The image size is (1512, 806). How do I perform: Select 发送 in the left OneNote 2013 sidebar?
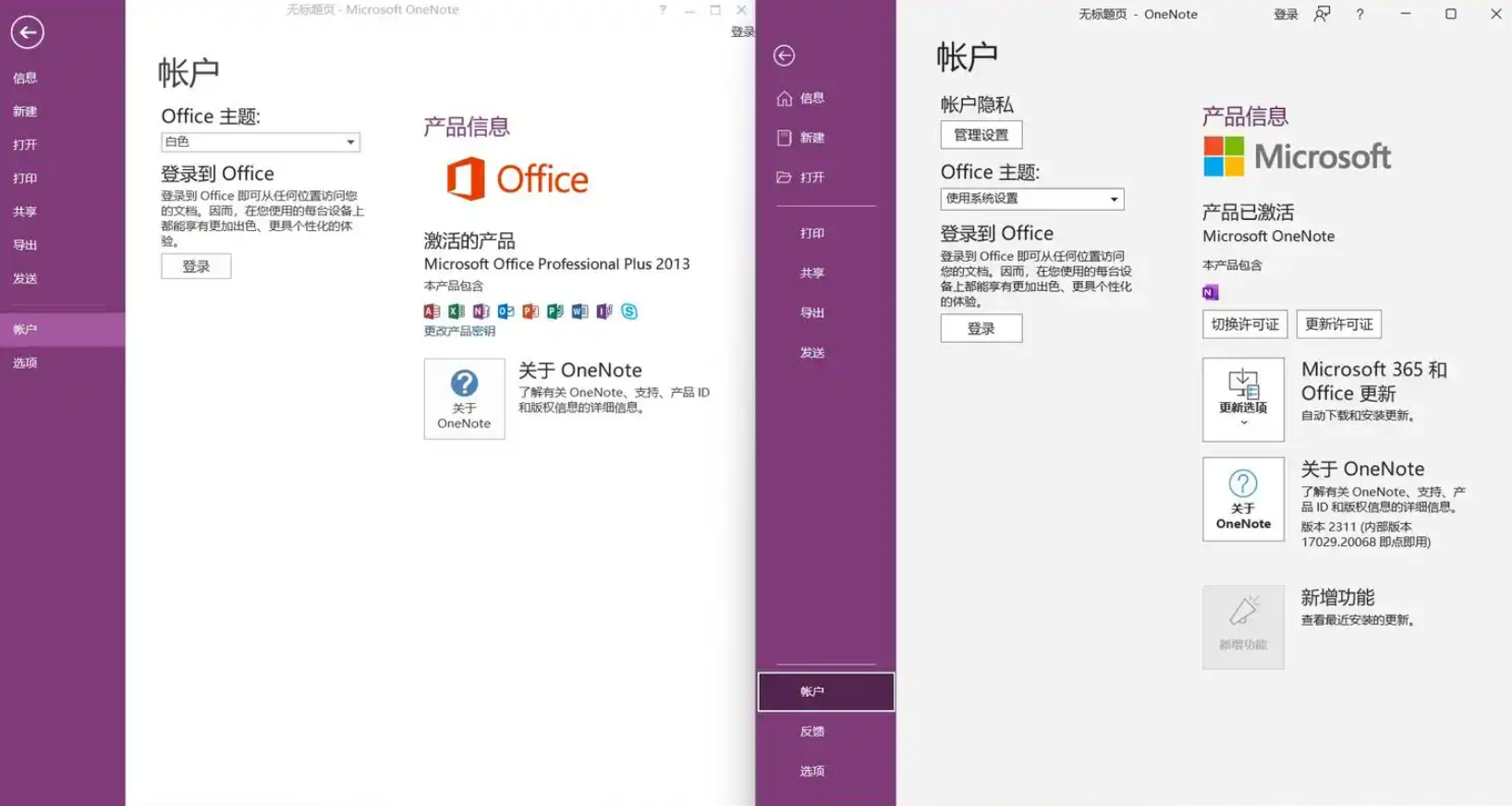coord(62,278)
